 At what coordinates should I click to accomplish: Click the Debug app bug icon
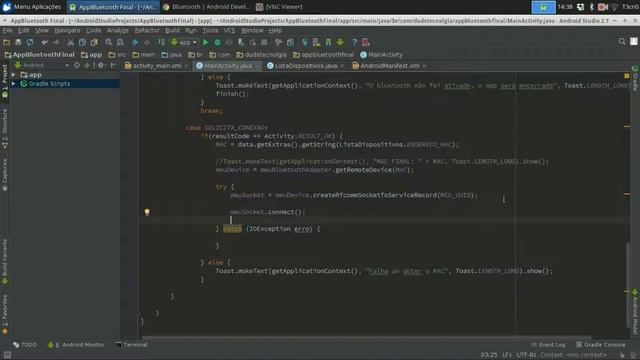tap(218, 42)
